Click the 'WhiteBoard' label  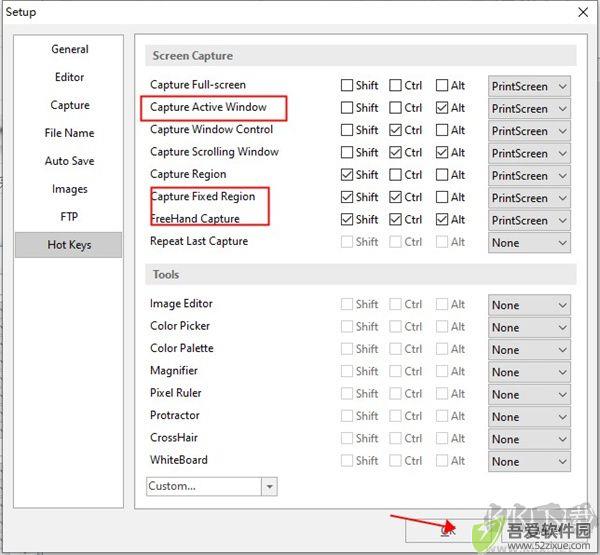(179, 460)
